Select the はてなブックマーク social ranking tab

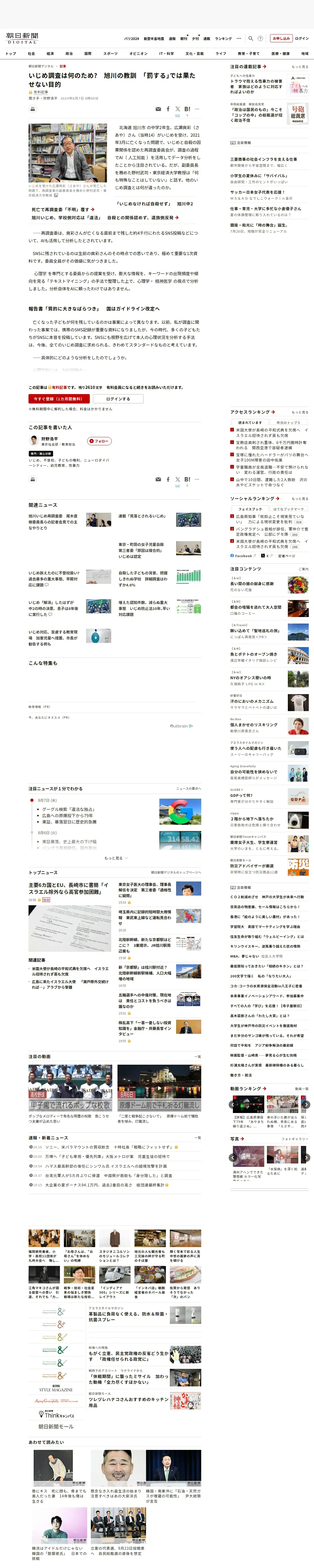288,509
